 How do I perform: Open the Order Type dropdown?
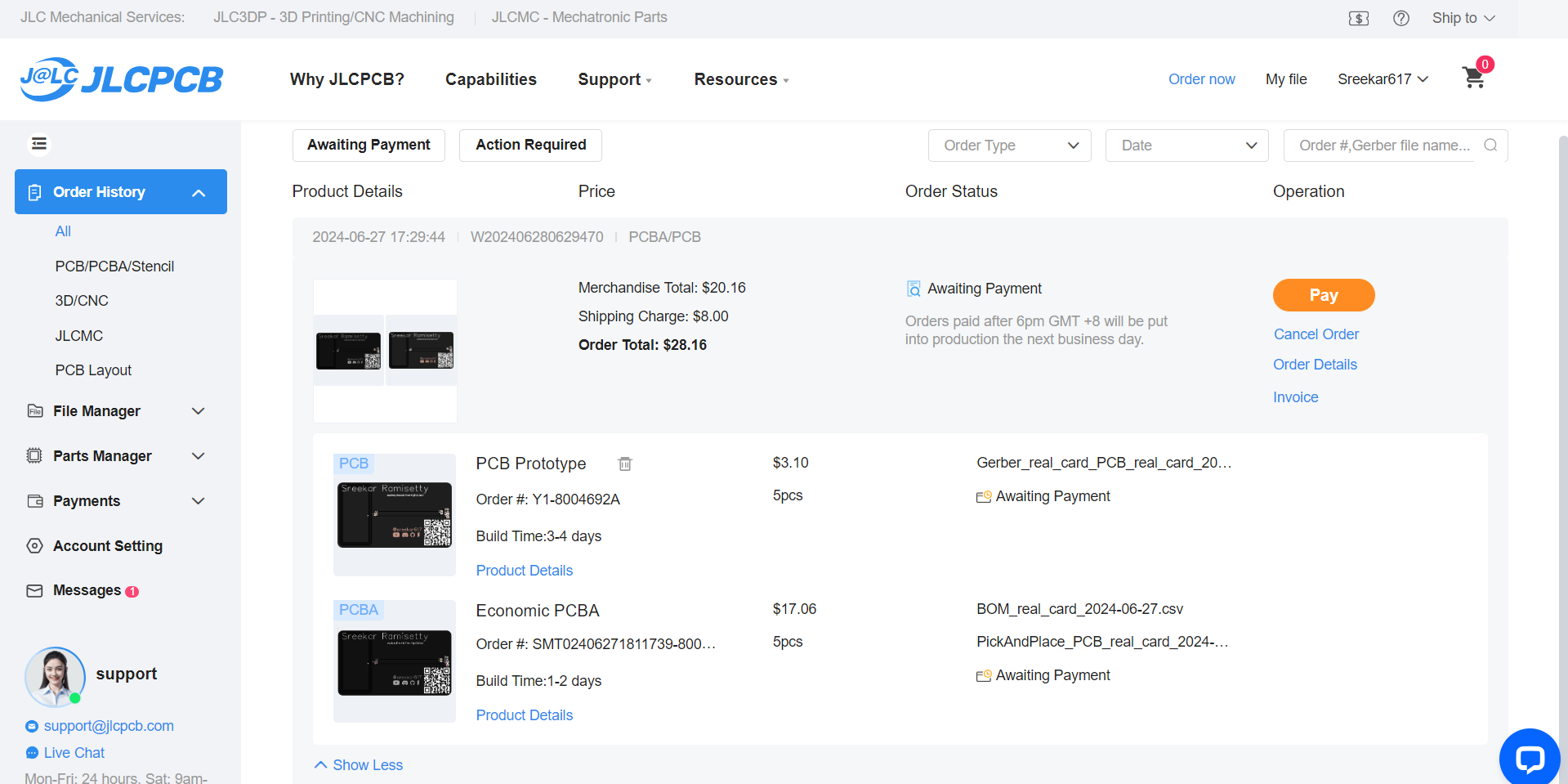(1009, 146)
